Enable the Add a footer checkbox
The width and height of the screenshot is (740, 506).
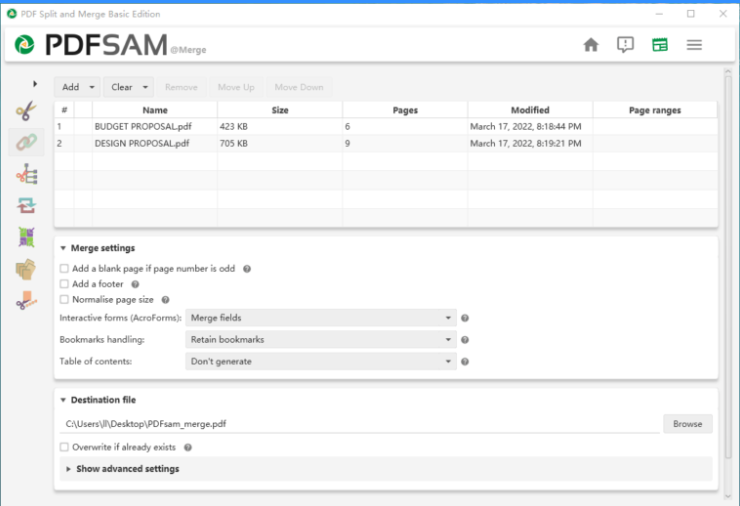pyautogui.click(x=64, y=284)
